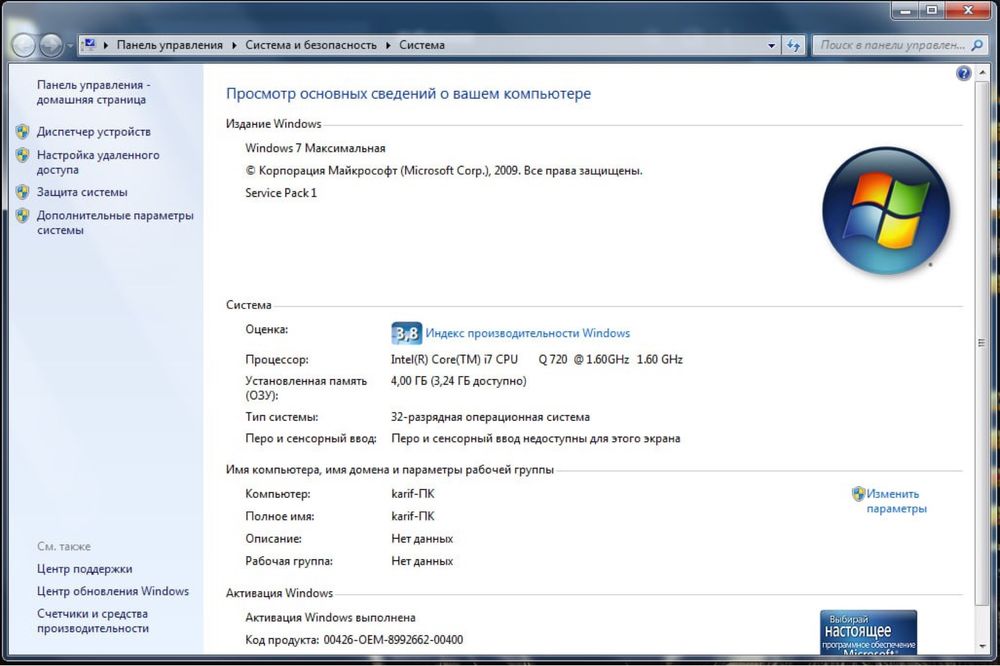Select 'Система и безопасность' breadcrumb segment

click(x=311, y=45)
